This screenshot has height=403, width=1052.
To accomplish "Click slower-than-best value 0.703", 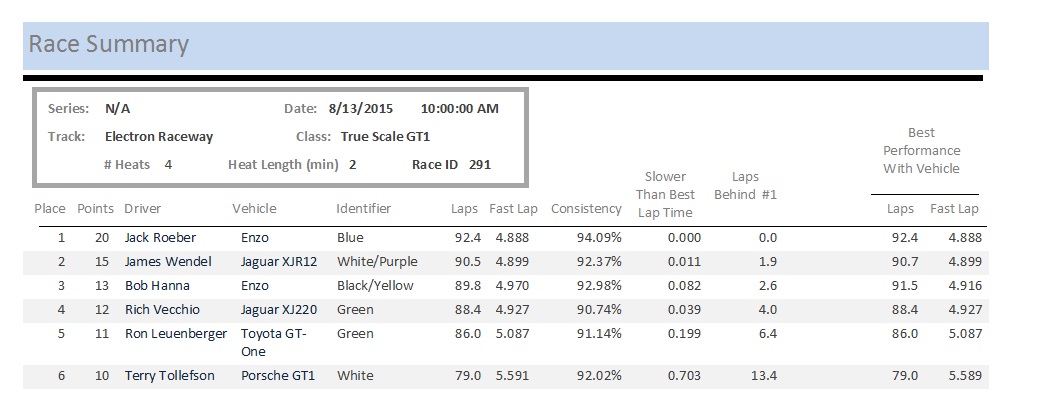I will pos(684,376).
